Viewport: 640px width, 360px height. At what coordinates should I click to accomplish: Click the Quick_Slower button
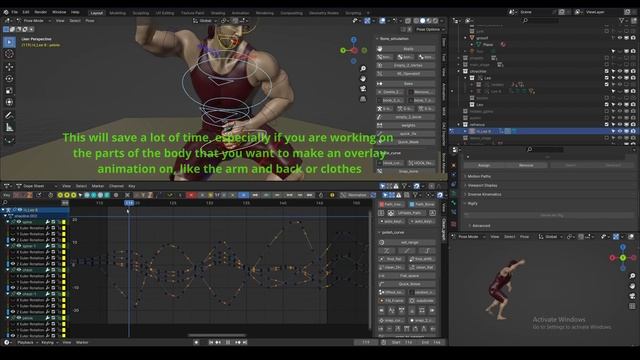[x=408, y=284]
